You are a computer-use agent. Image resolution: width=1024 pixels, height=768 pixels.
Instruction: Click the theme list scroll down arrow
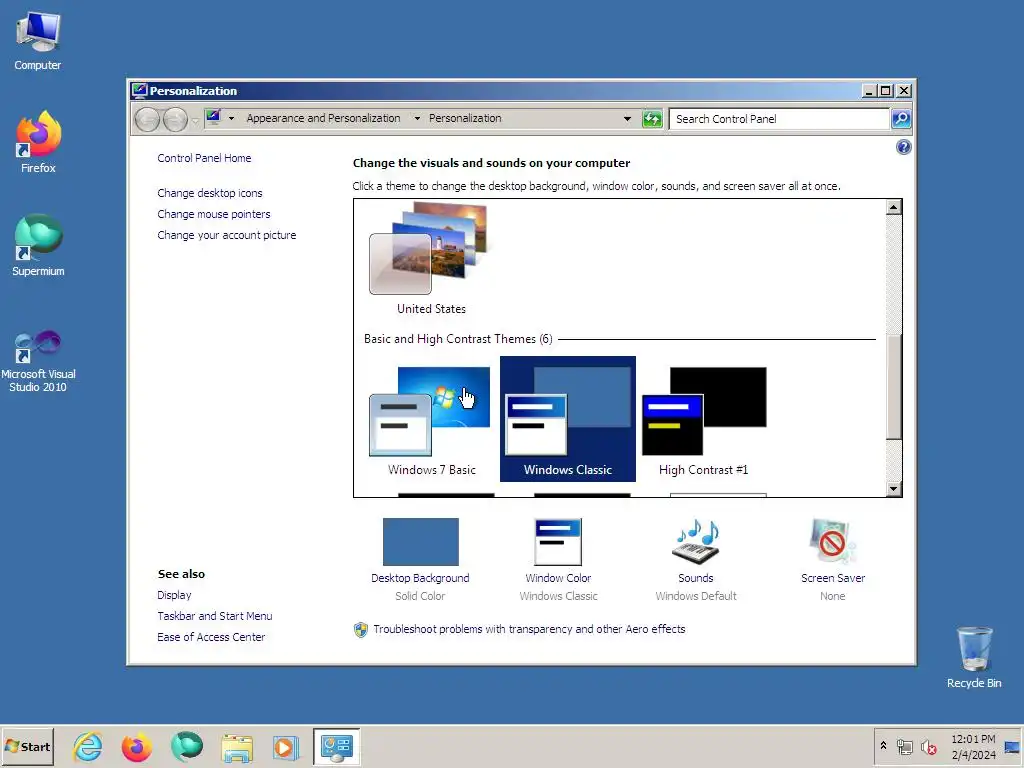[893, 488]
